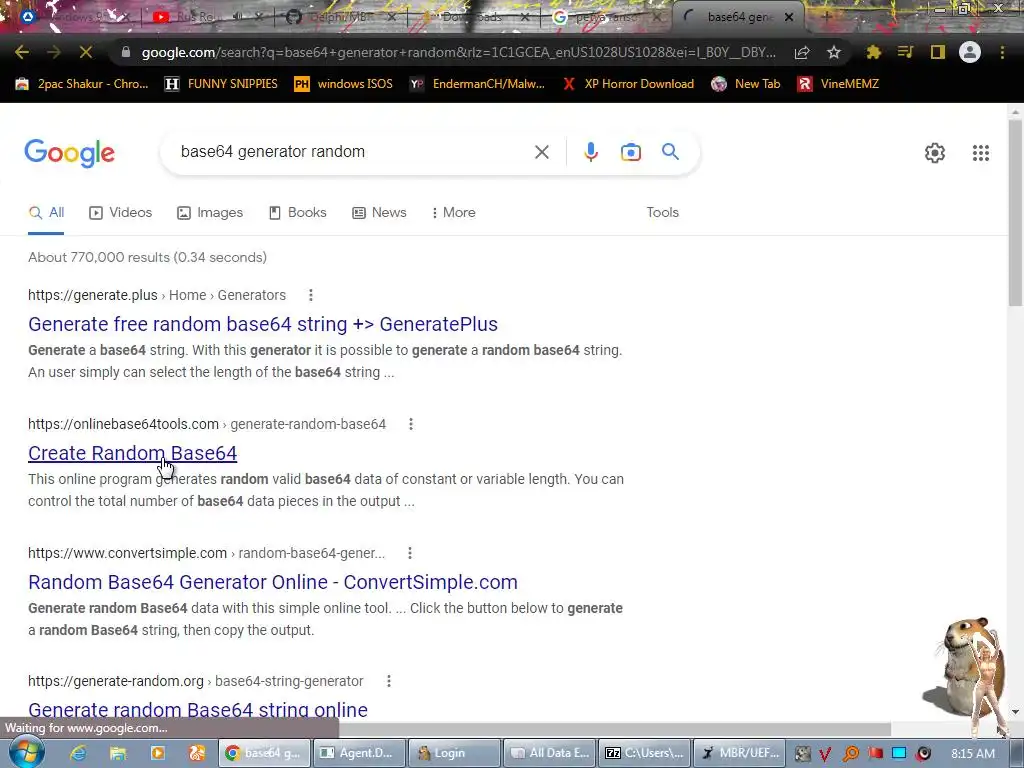Open the MBR/UEF... taskbar window
Screen dimensions: 1024x768
pyautogui.click(x=740, y=753)
